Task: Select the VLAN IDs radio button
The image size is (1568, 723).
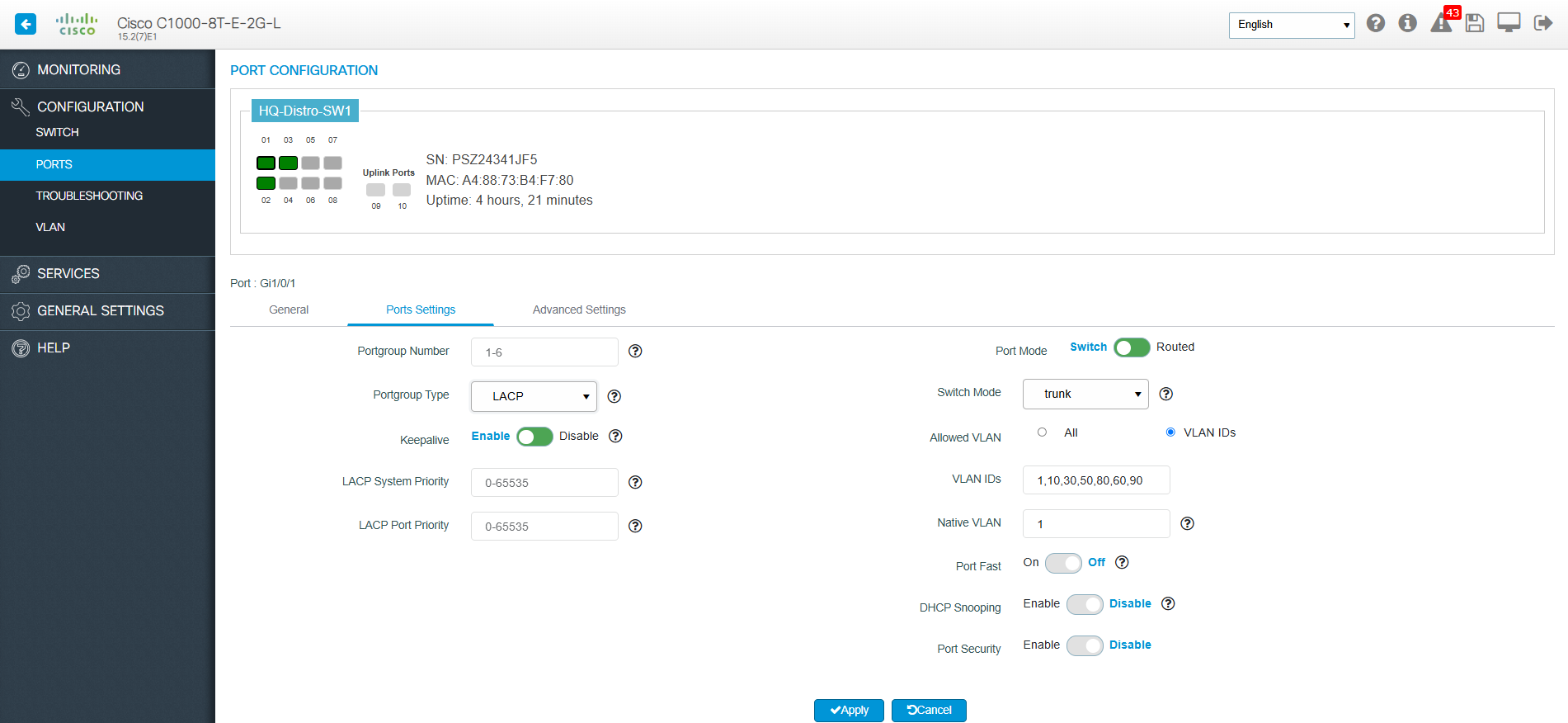Action: [1170, 432]
